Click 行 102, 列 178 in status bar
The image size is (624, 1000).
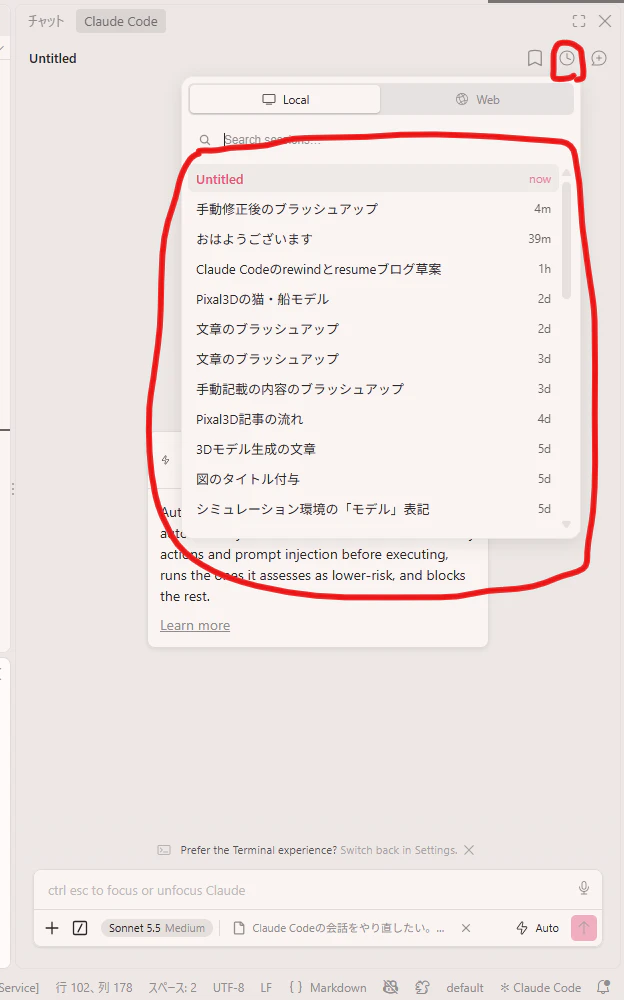pos(94,988)
